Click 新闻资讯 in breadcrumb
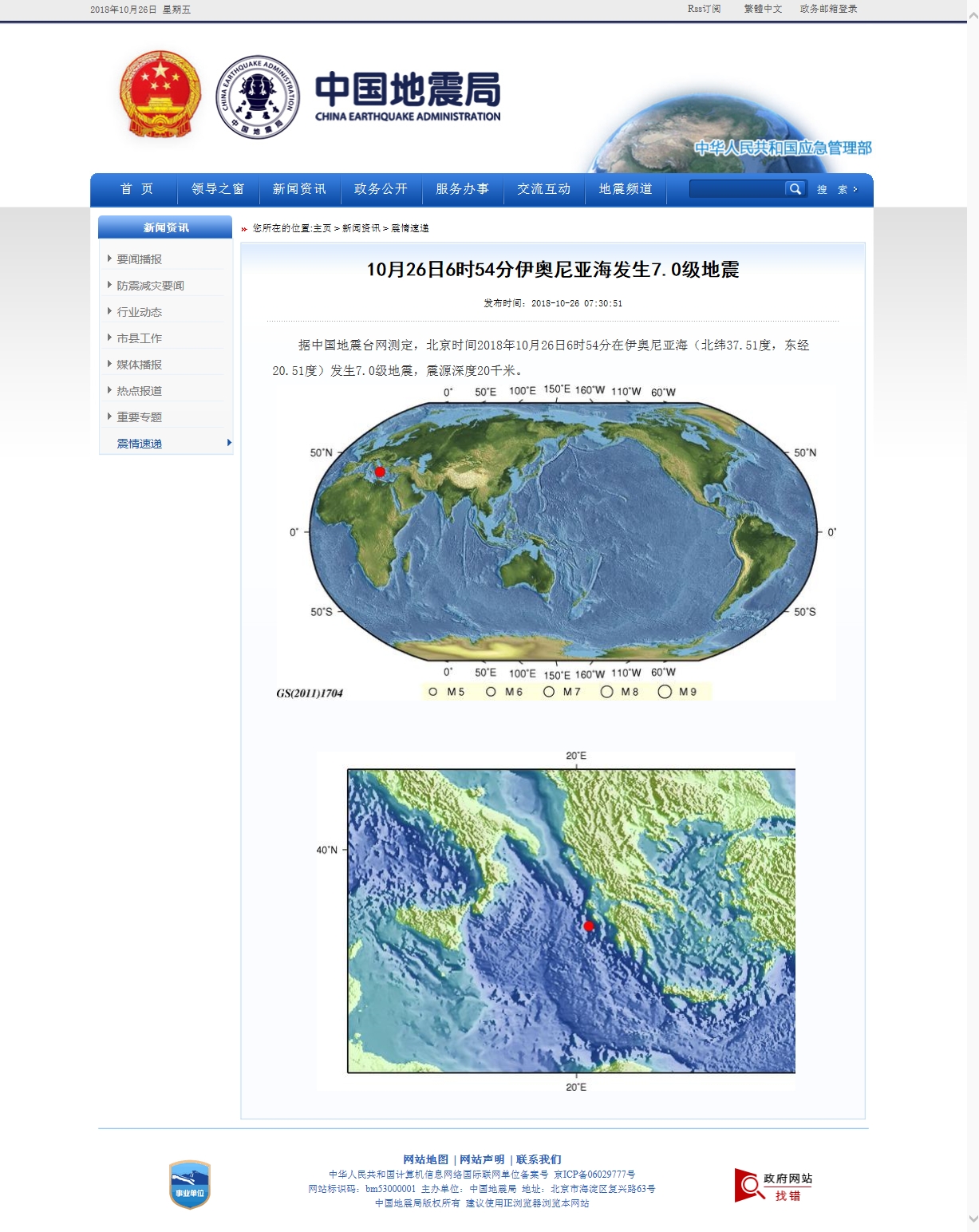Viewport: 979px width, 1232px height. point(361,228)
